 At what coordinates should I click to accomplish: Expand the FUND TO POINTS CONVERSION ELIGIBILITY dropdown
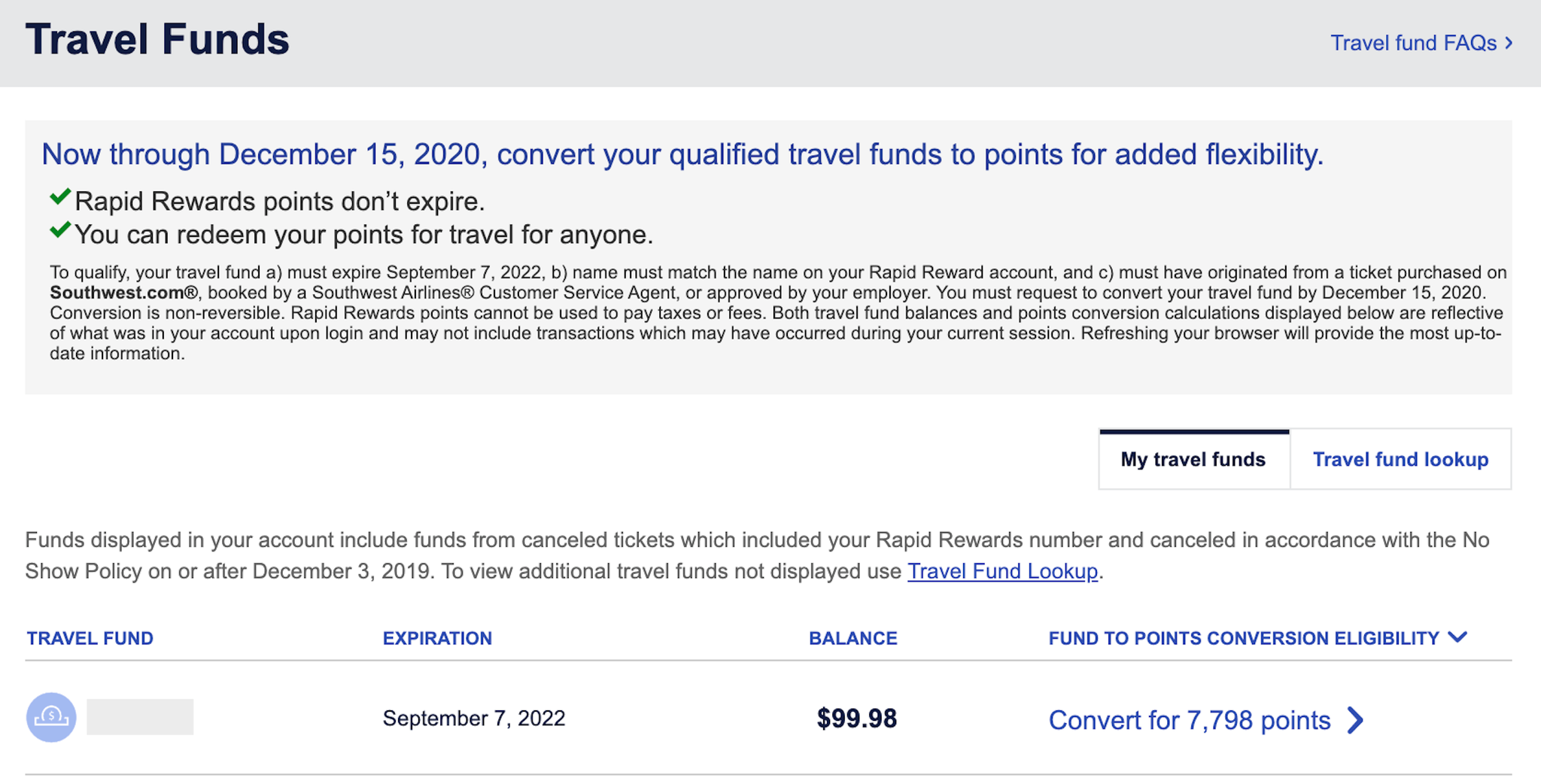(1457, 637)
